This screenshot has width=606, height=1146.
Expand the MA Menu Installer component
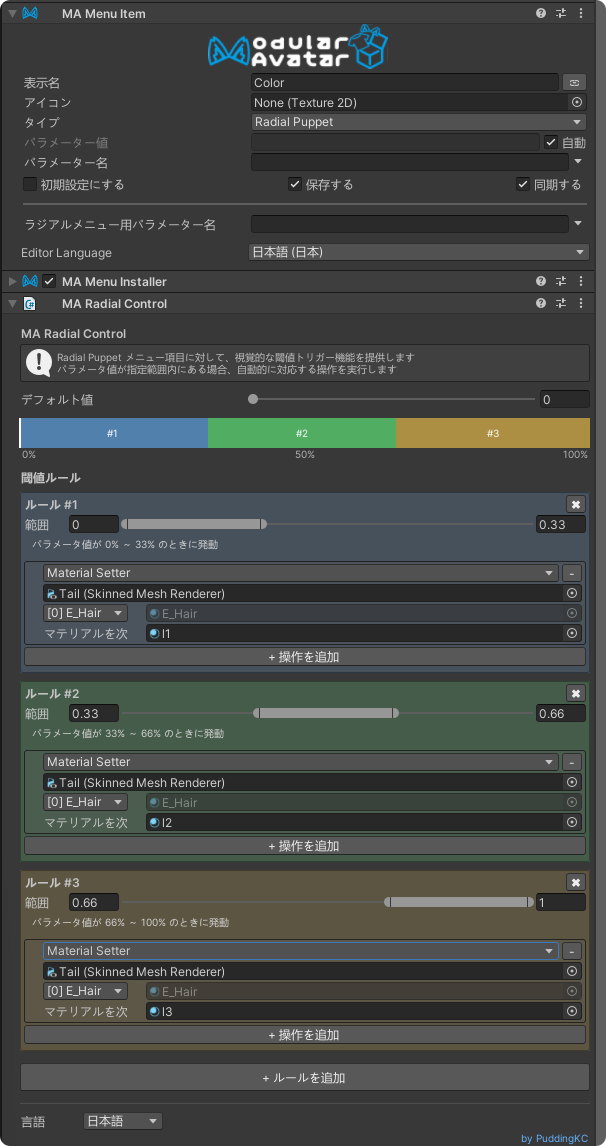[12, 281]
